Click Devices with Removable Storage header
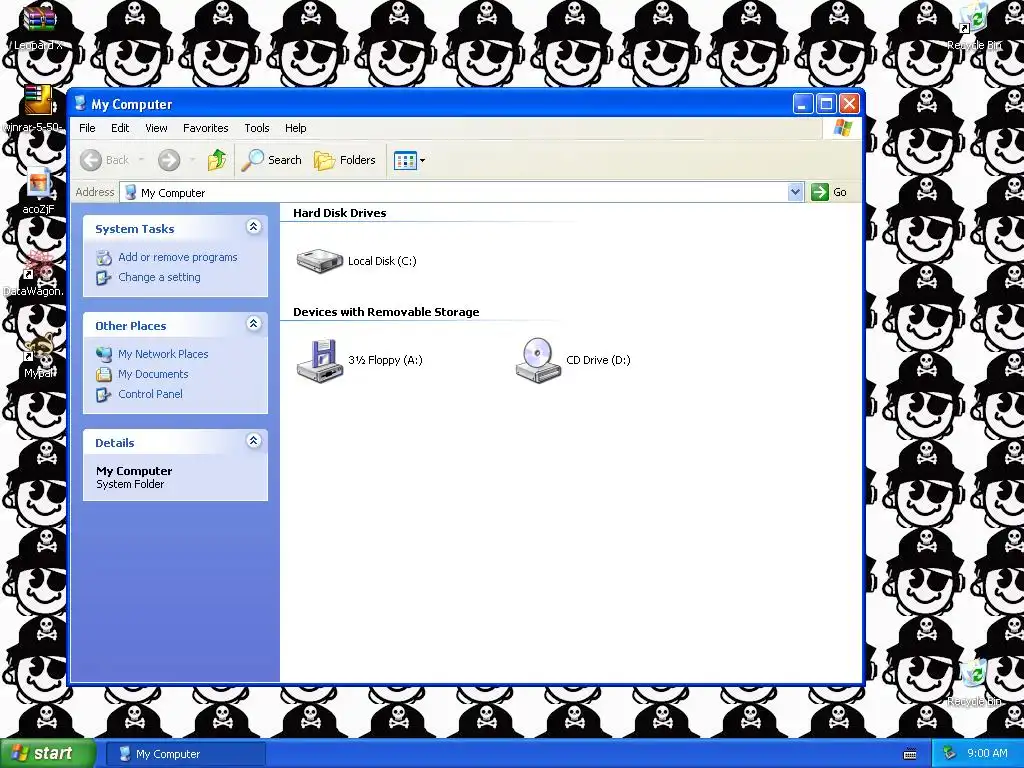Viewport: 1024px width, 768px height. pyautogui.click(x=386, y=312)
